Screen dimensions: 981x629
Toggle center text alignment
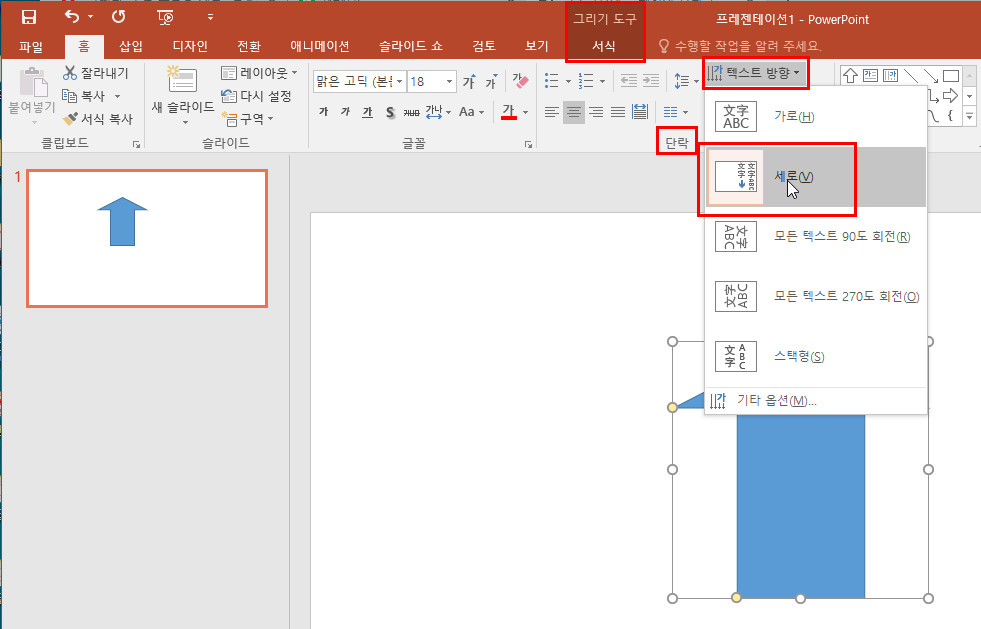573,112
